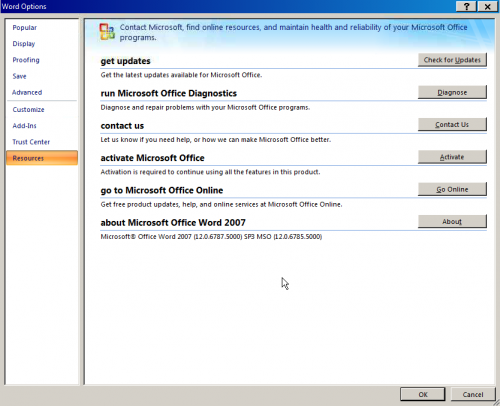Click the Word Options title bar text
The height and width of the screenshot is (406, 500).
pos(24,6)
